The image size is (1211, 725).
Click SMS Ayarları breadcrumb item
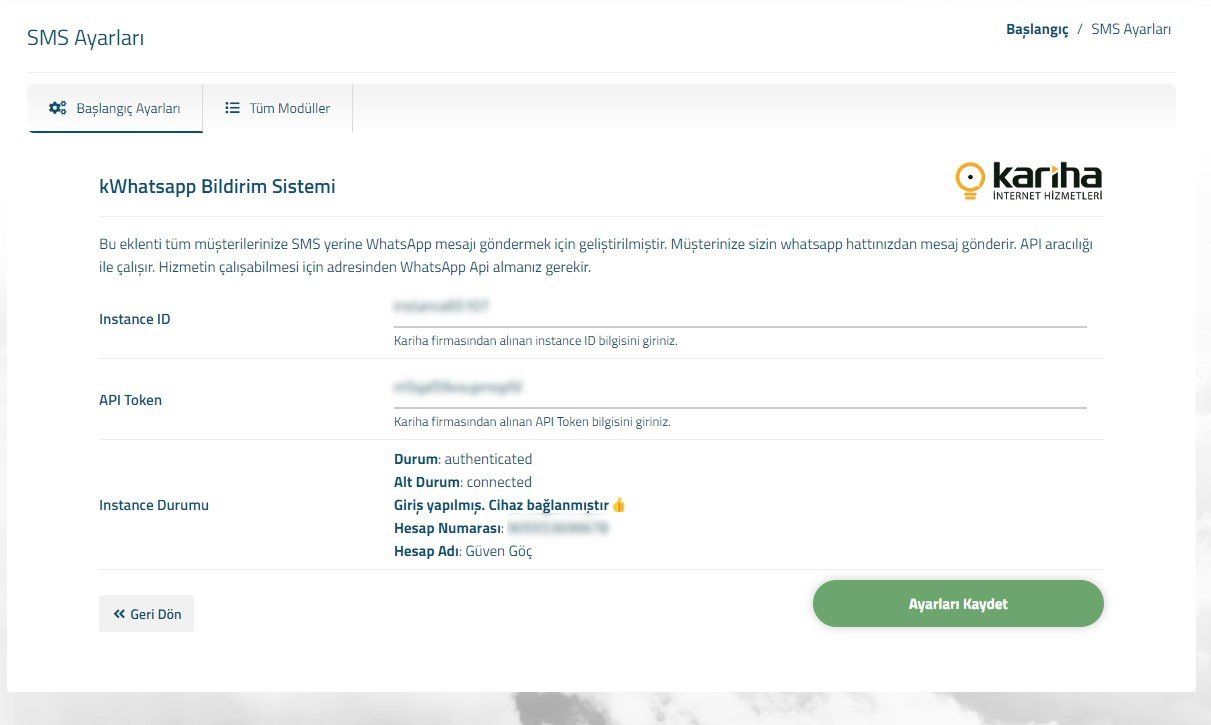(1131, 29)
